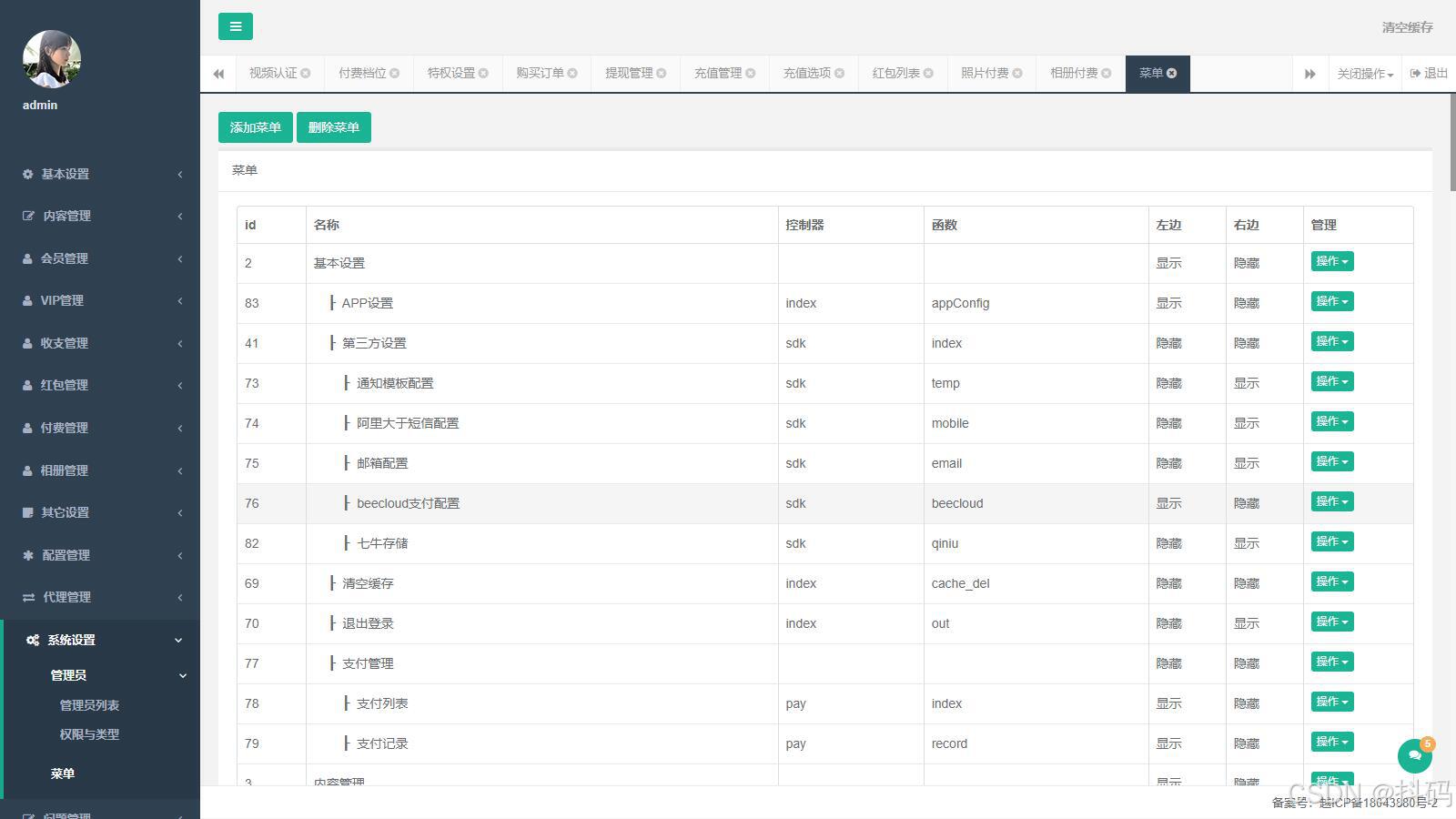The height and width of the screenshot is (819, 1456).
Task: Select 菜单 item in sidebar
Action: 63,773
